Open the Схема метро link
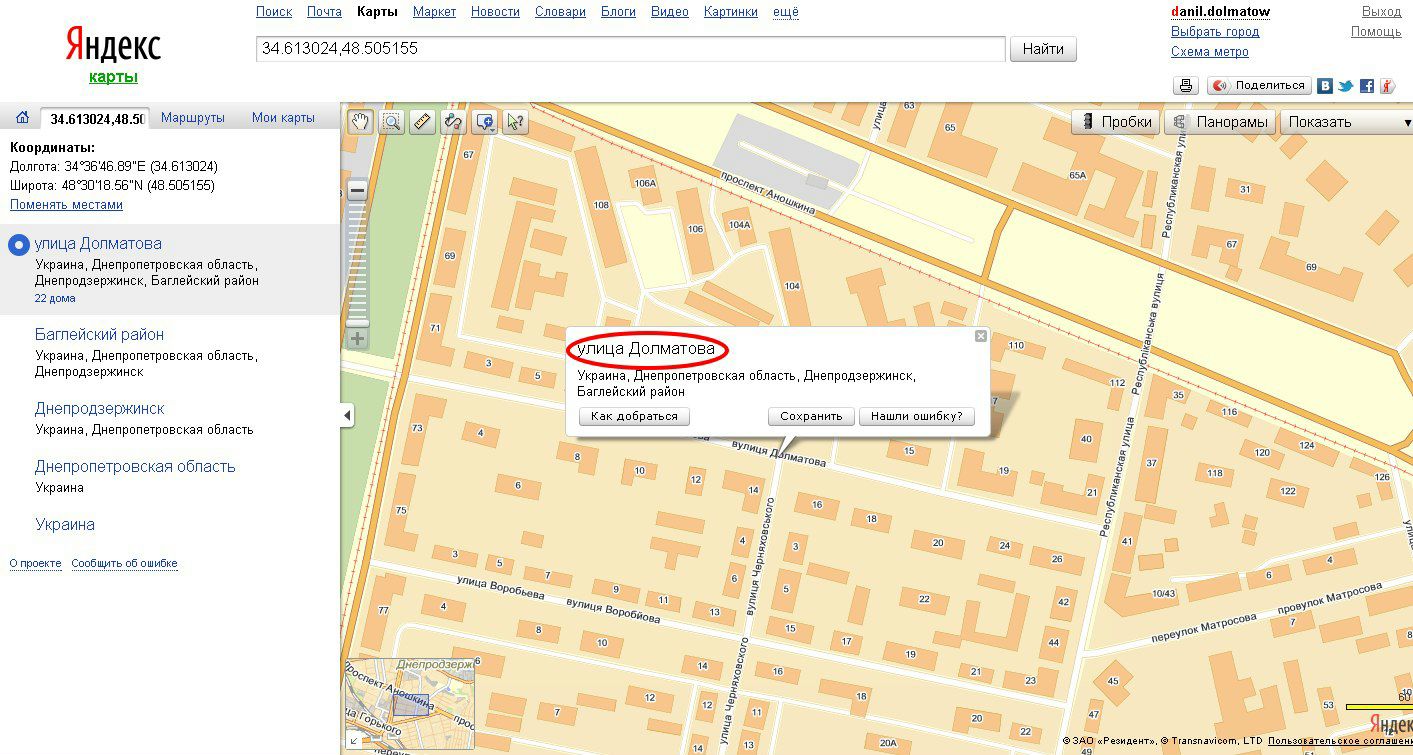Viewport: 1413px width, 755px height. (x=1210, y=52)
